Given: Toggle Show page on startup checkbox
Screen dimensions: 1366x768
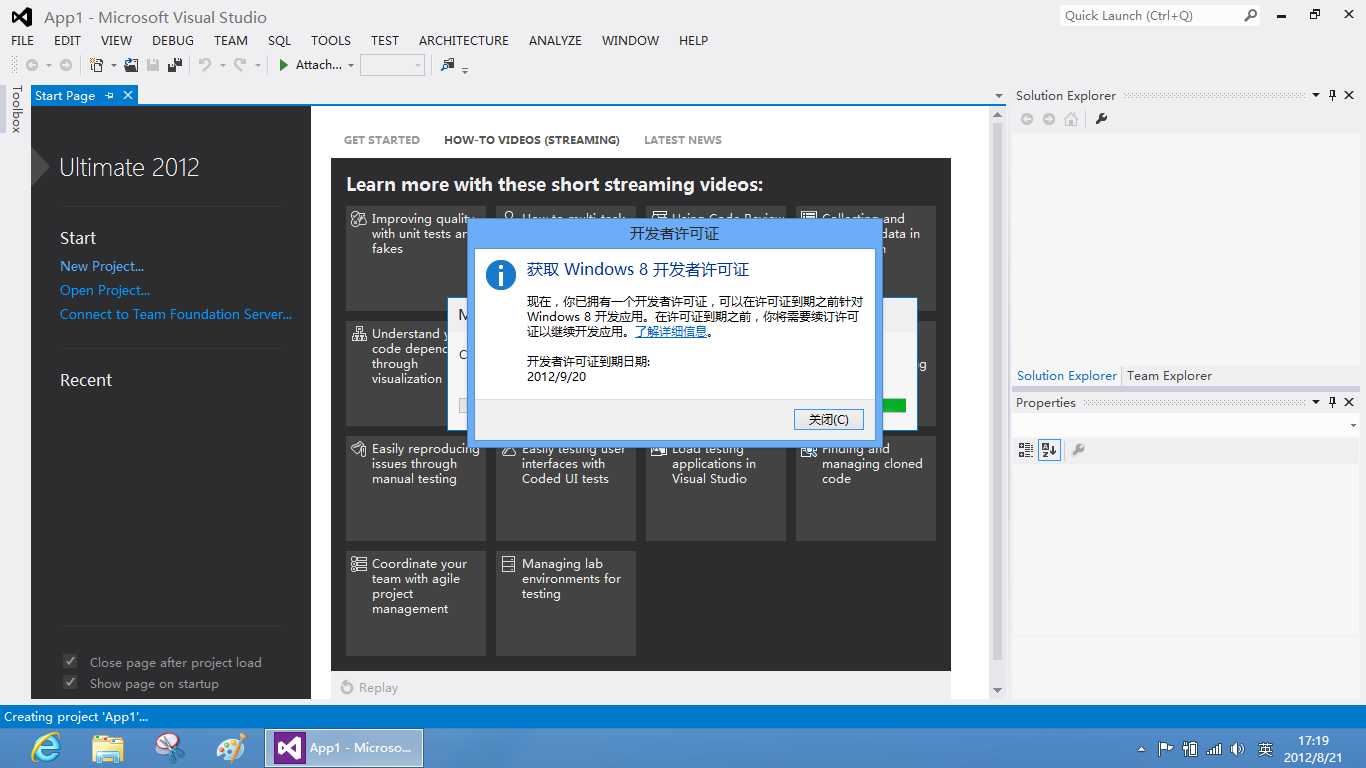Looking at the screenshot, I should tap(70, 682).
